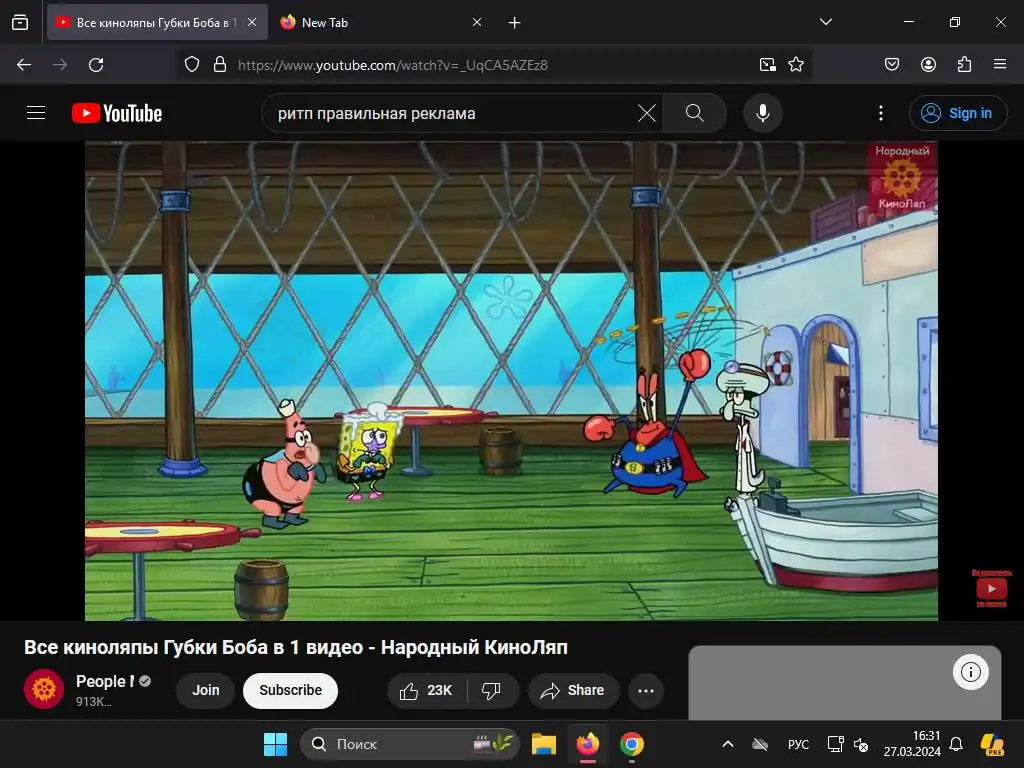Open network and volume quick settings
The image size is (1024, 768).
[x=848, y=744]
